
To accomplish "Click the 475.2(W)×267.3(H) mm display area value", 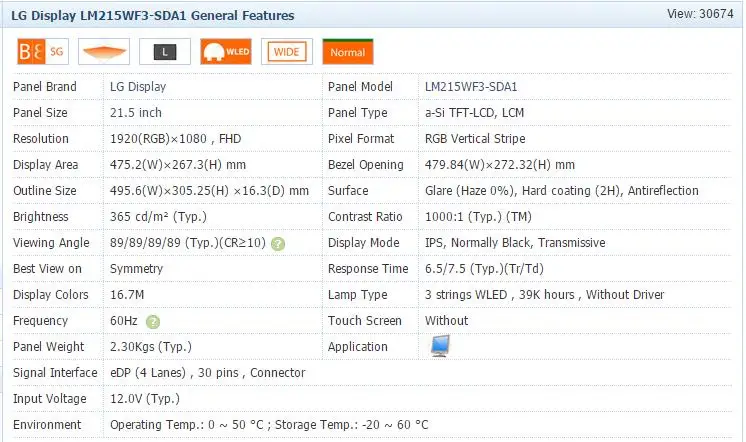I will coord(178,165).
